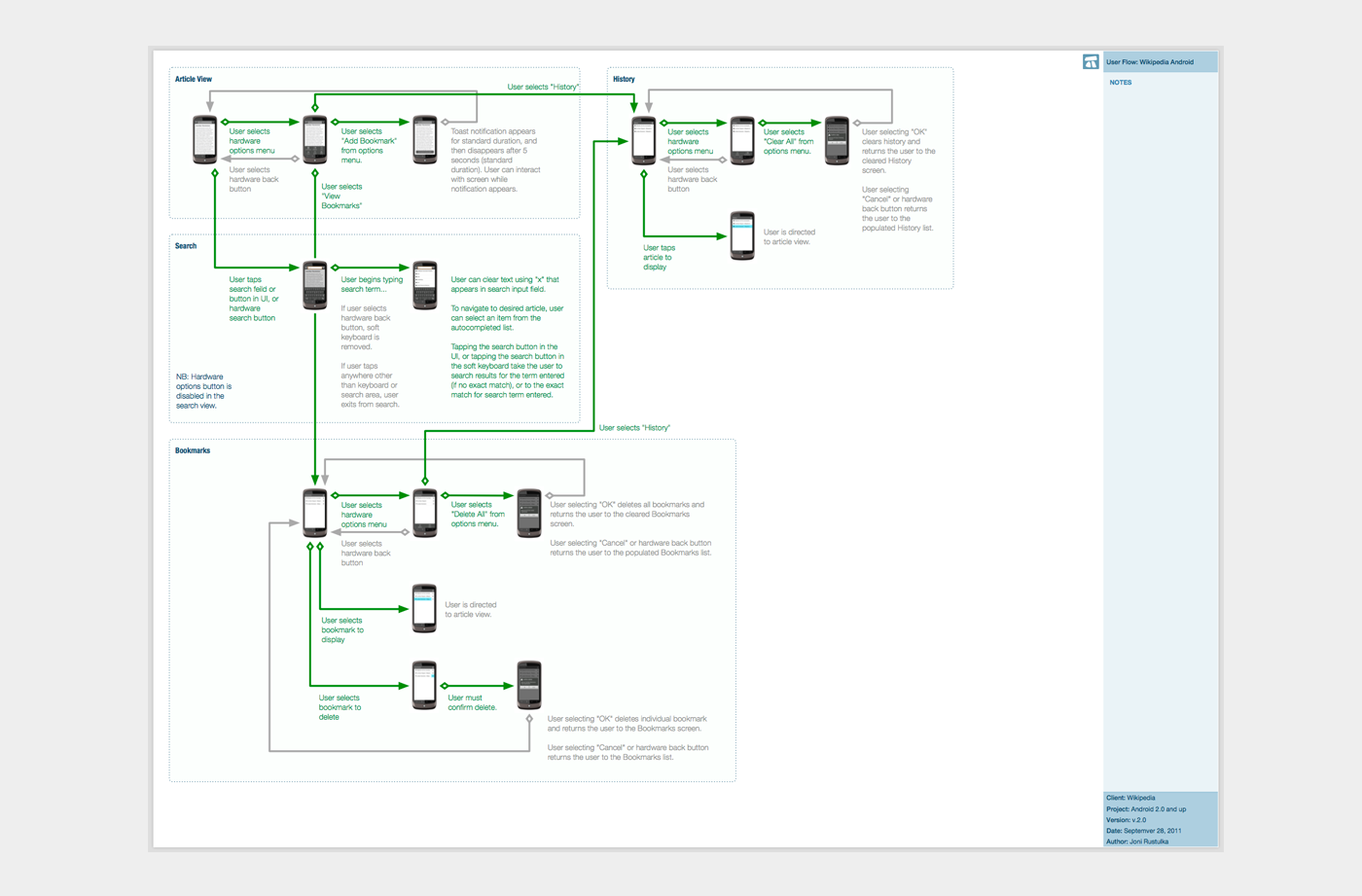This screenshot has width=1362, height=896.
Task: Click the 'Article View' section heading
Action: pos(194,80)
